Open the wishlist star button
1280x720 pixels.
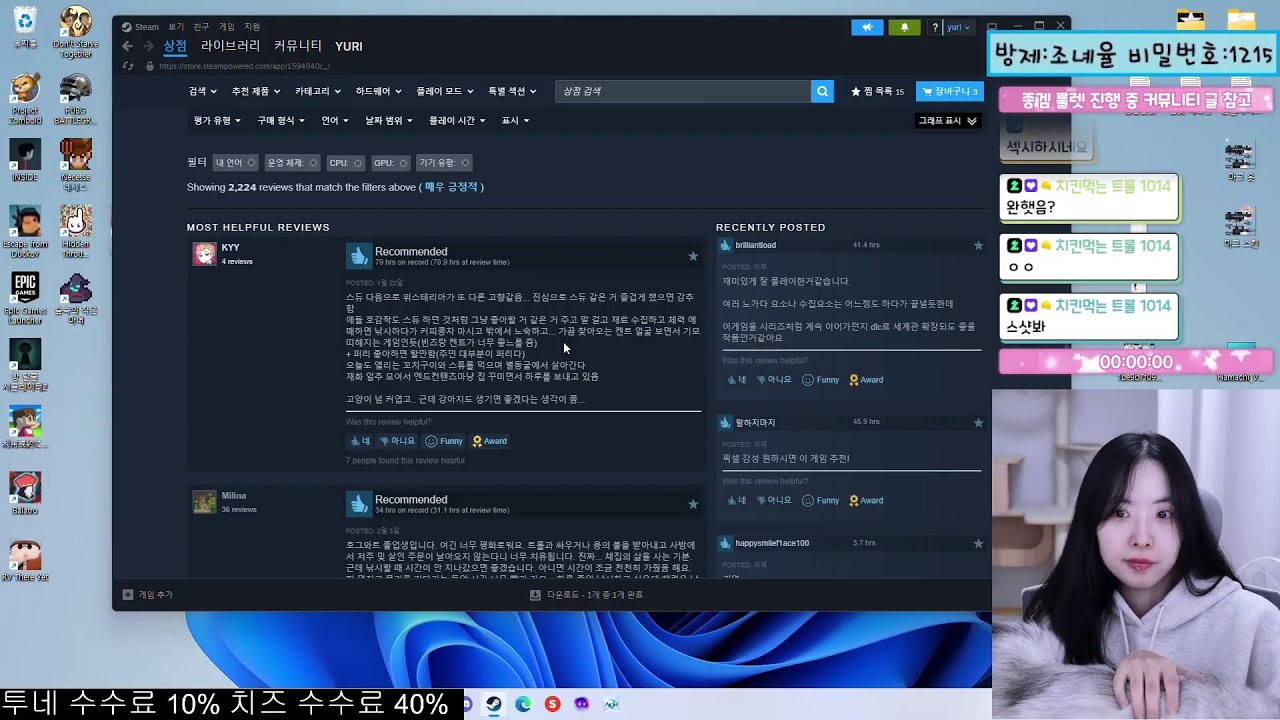877,91
